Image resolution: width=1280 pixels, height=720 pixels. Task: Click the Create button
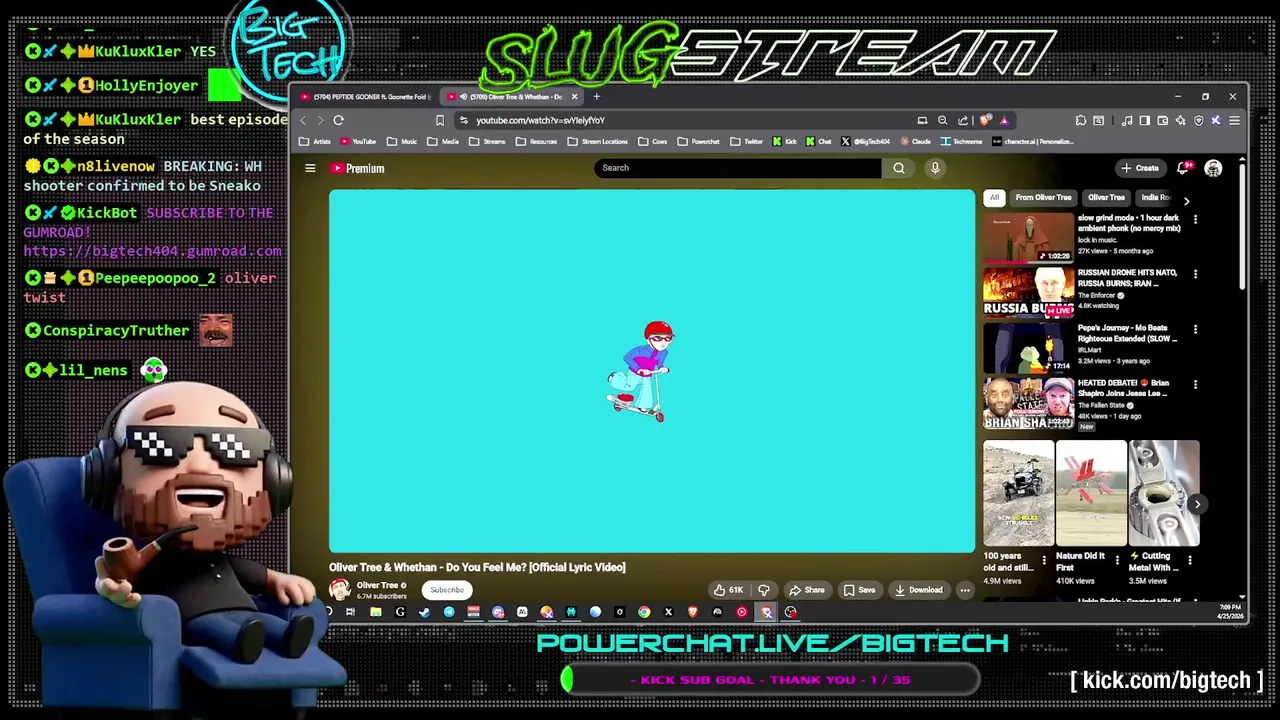(1140, 168)
